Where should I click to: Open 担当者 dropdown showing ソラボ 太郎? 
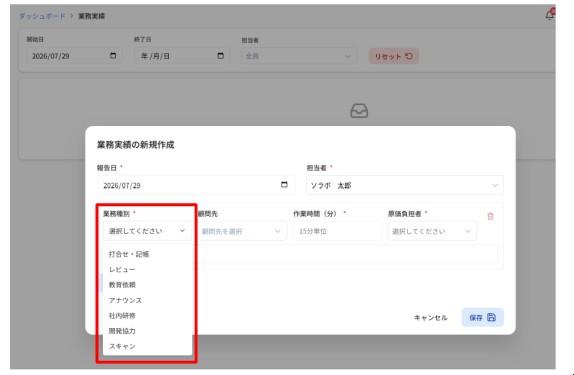[x=405, y=185]
